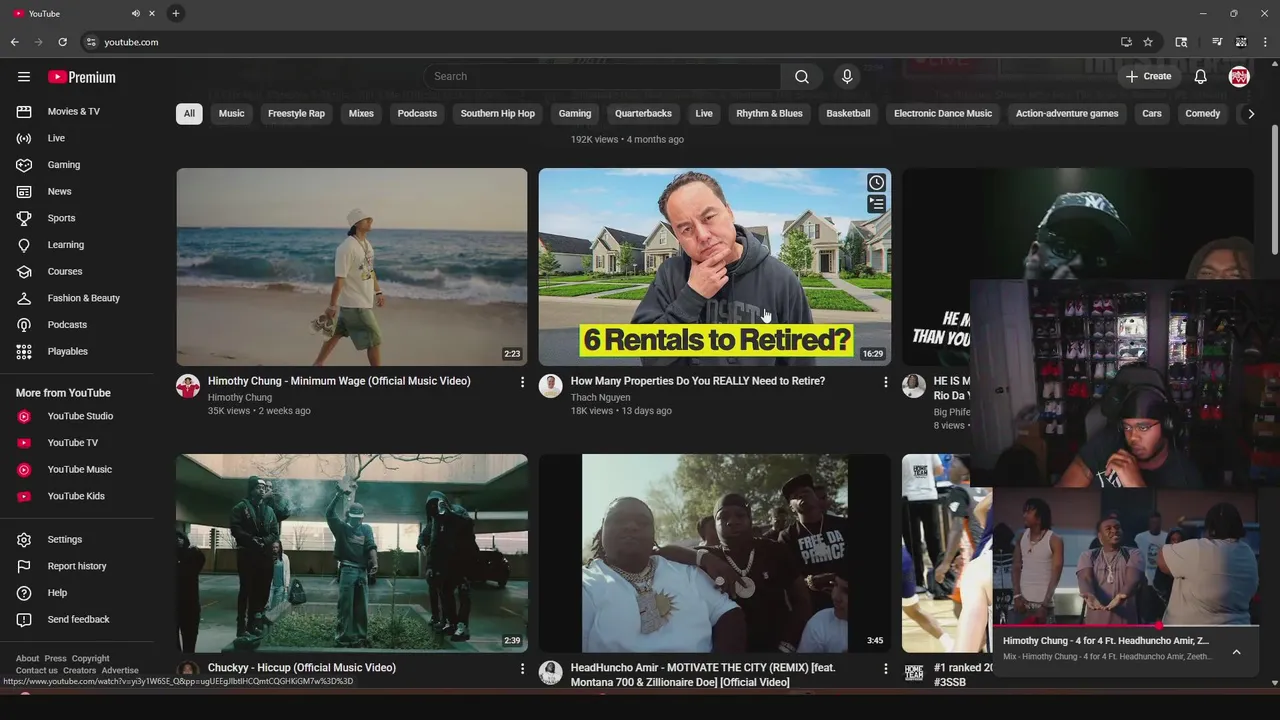Open the notifications bell

point(1200,77)
